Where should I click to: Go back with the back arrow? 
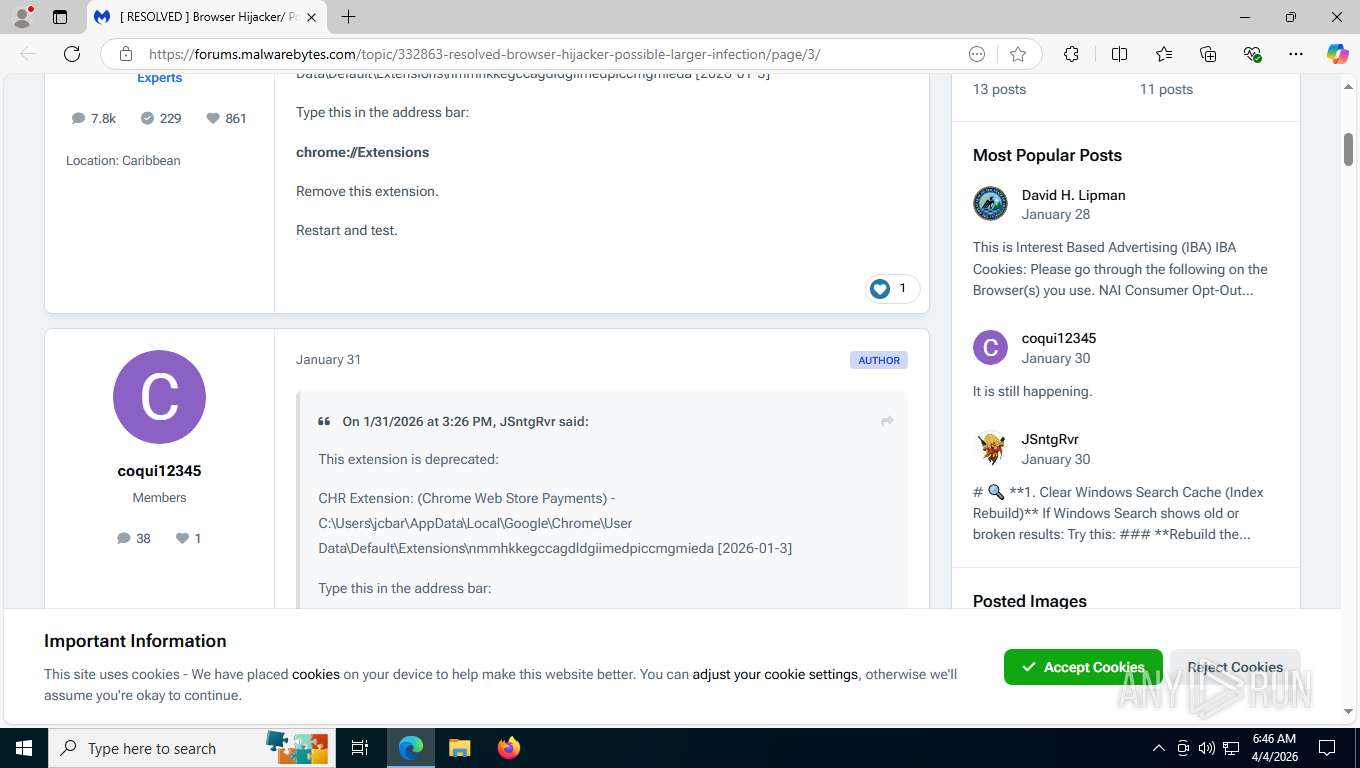click(28, 54)
